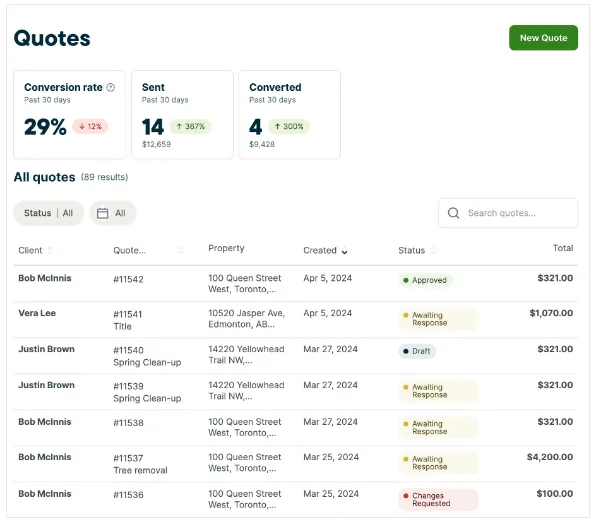593x524 pixels.
Task: Click the Draft status badge for #11540
Action: [x=417, y=351]
